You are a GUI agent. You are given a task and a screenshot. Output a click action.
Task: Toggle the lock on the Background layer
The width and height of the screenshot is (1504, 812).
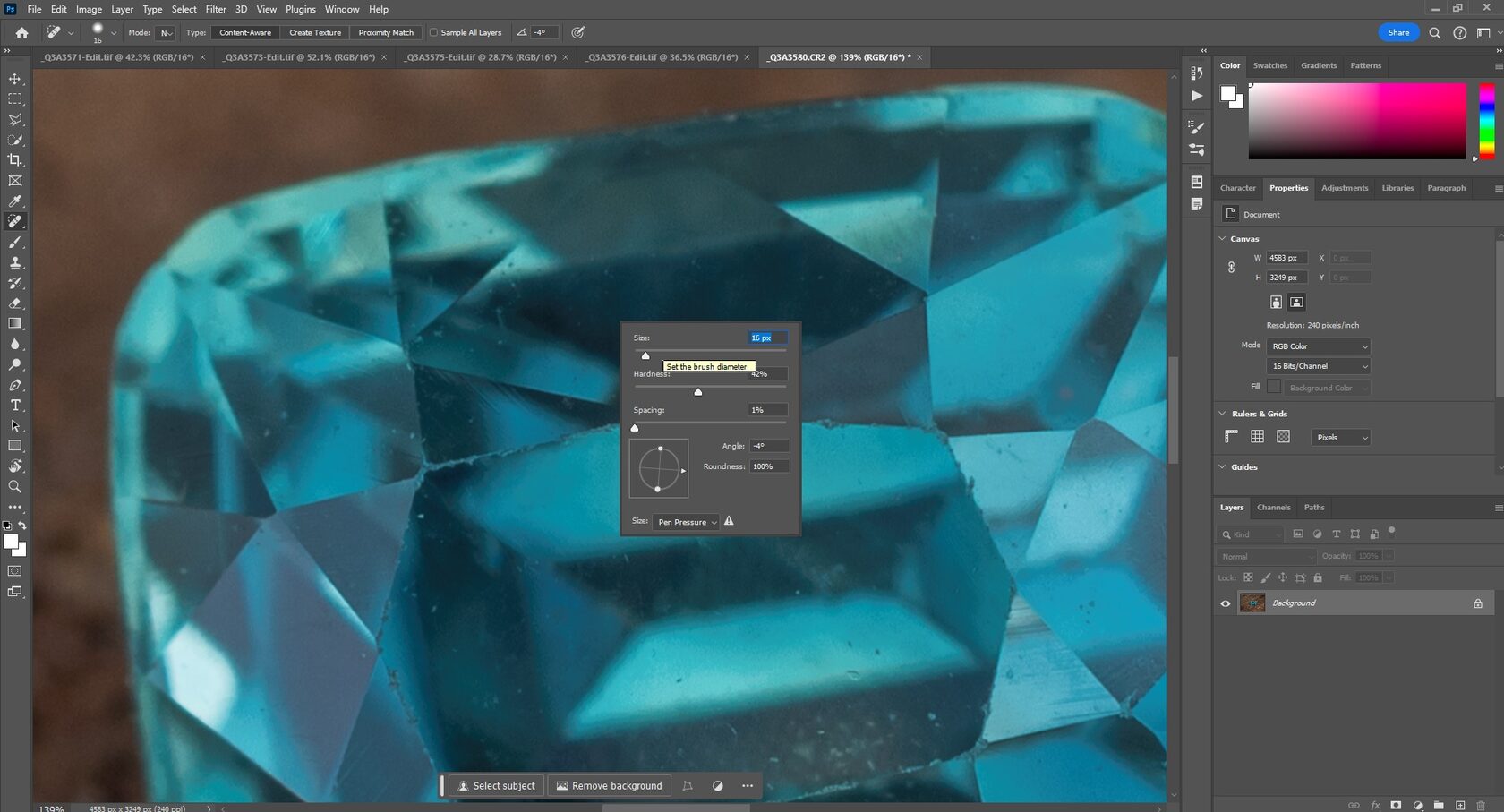click(x=1477, y=603)
